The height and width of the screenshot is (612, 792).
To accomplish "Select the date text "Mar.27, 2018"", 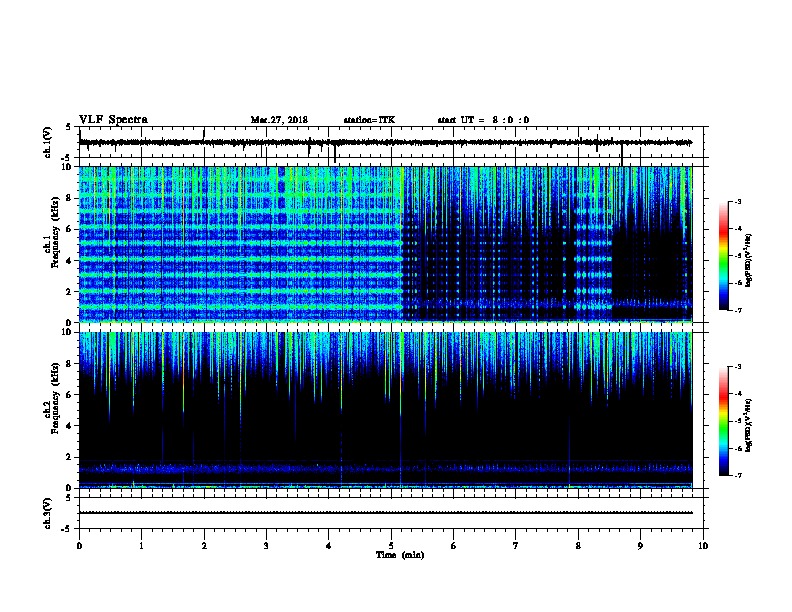I will point(279,120).
